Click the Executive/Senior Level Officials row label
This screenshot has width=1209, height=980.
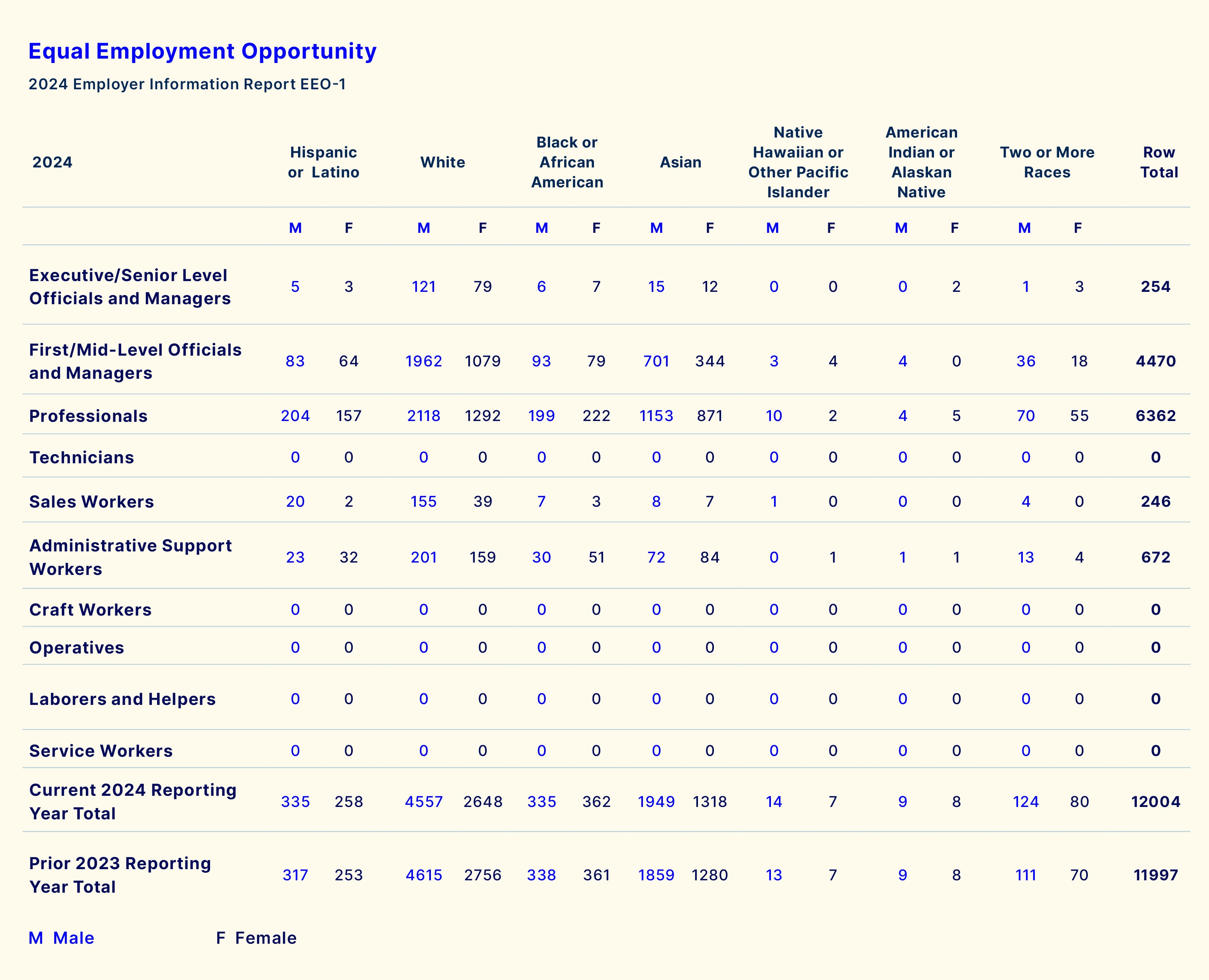click(x=130, y=287)
